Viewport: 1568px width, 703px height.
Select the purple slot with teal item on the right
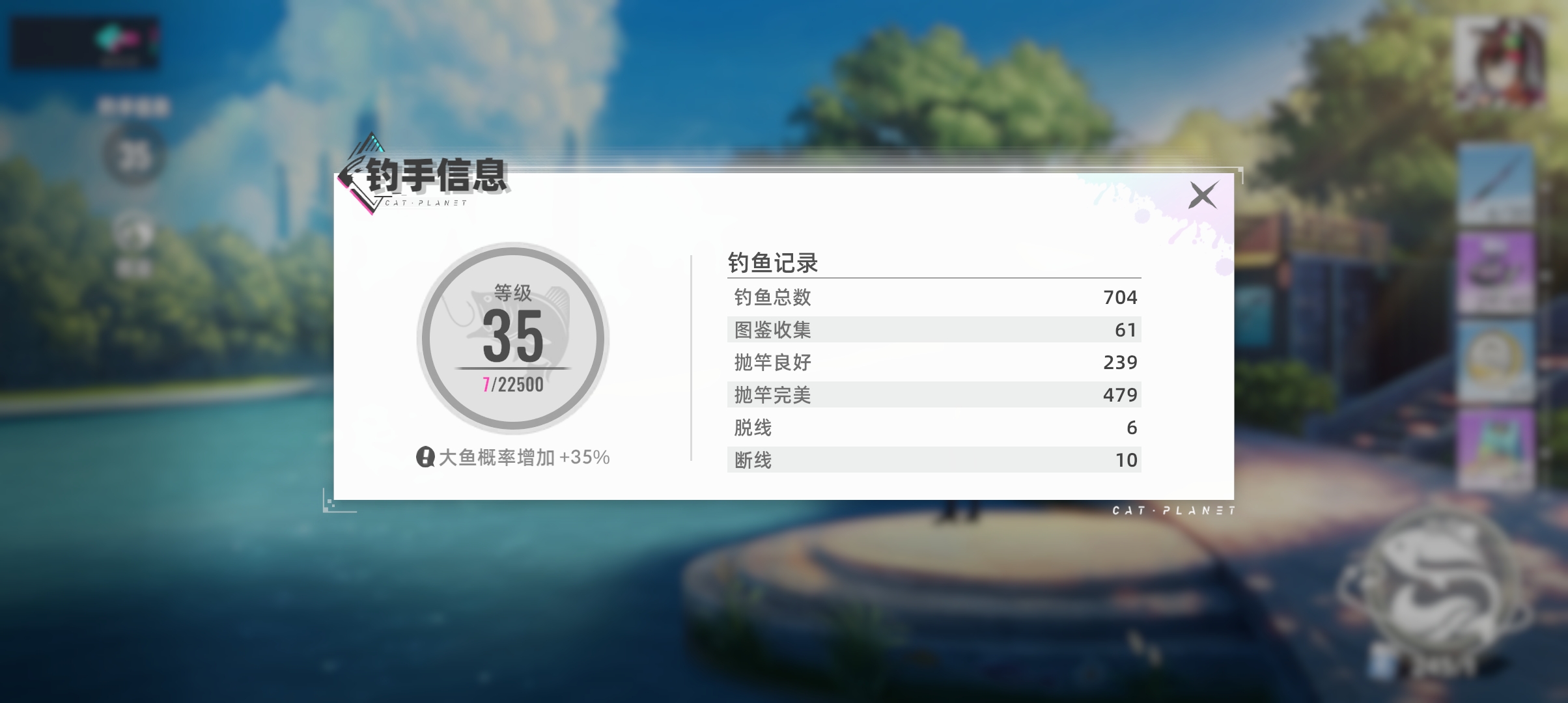[1496, 450]
